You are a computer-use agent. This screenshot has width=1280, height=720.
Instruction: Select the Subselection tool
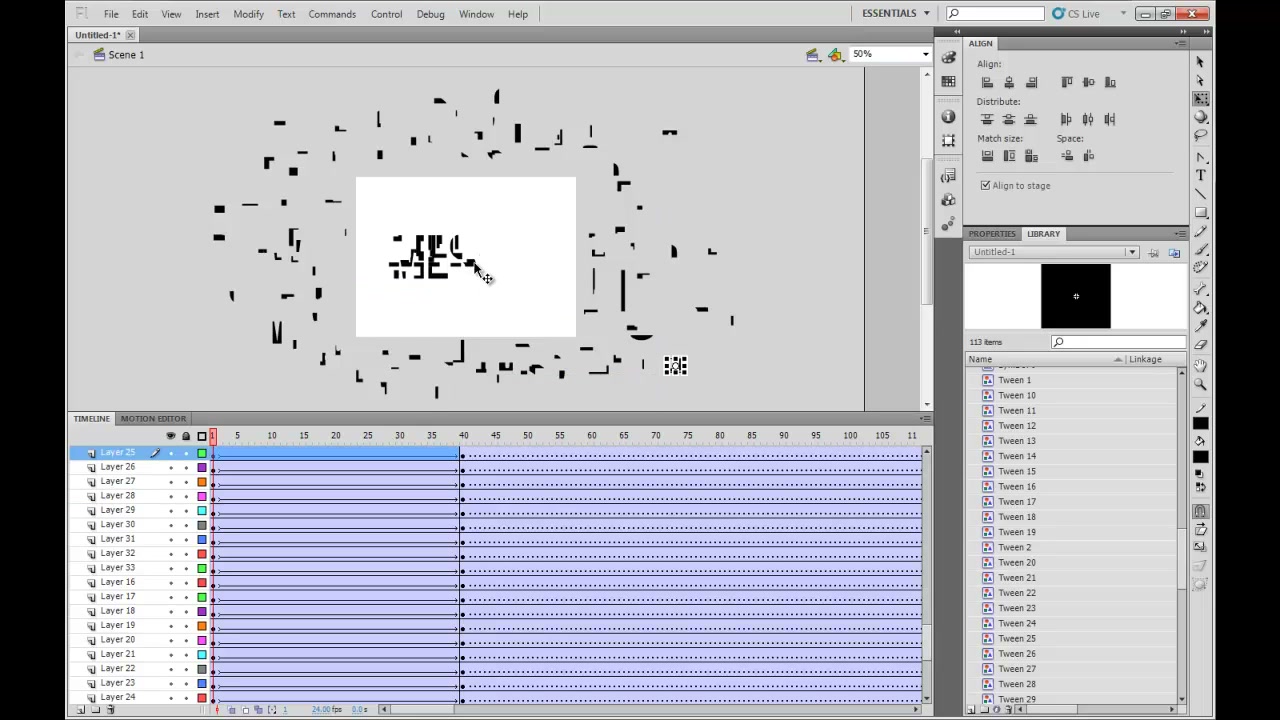pyautogui.click(x=1201, y=80)
